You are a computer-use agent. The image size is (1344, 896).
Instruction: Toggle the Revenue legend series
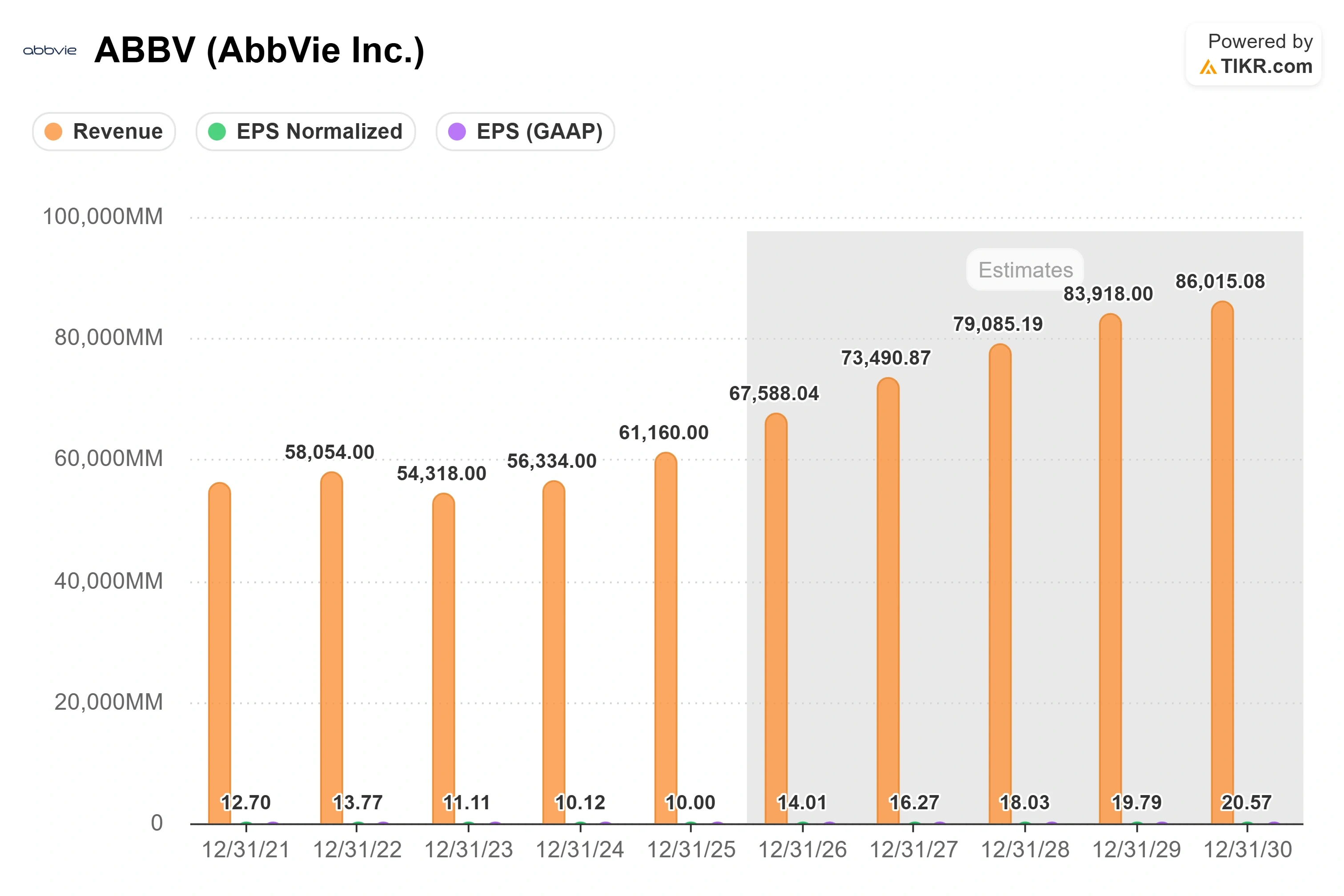coord(104,132)
